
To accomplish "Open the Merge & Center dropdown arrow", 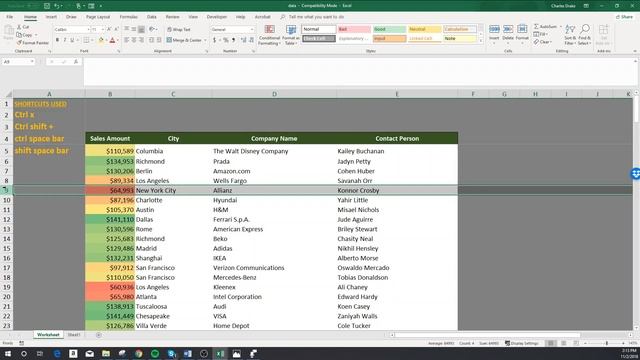I will [205, 40].
